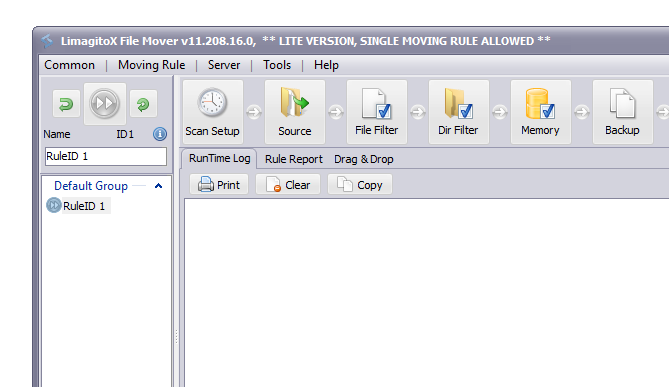The image size is (669, 387).
Task: Print the runtime log
Action: (x=219, y=185)
